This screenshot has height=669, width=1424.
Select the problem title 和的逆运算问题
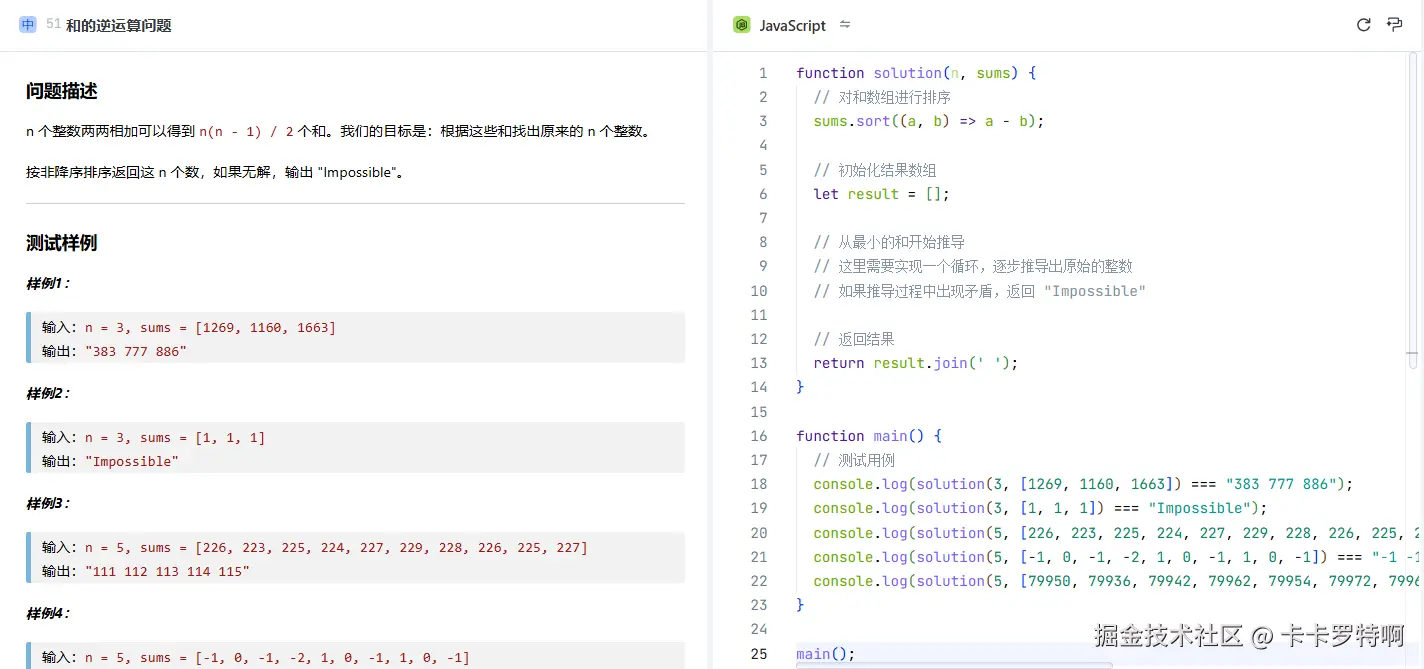pos(120,25)
